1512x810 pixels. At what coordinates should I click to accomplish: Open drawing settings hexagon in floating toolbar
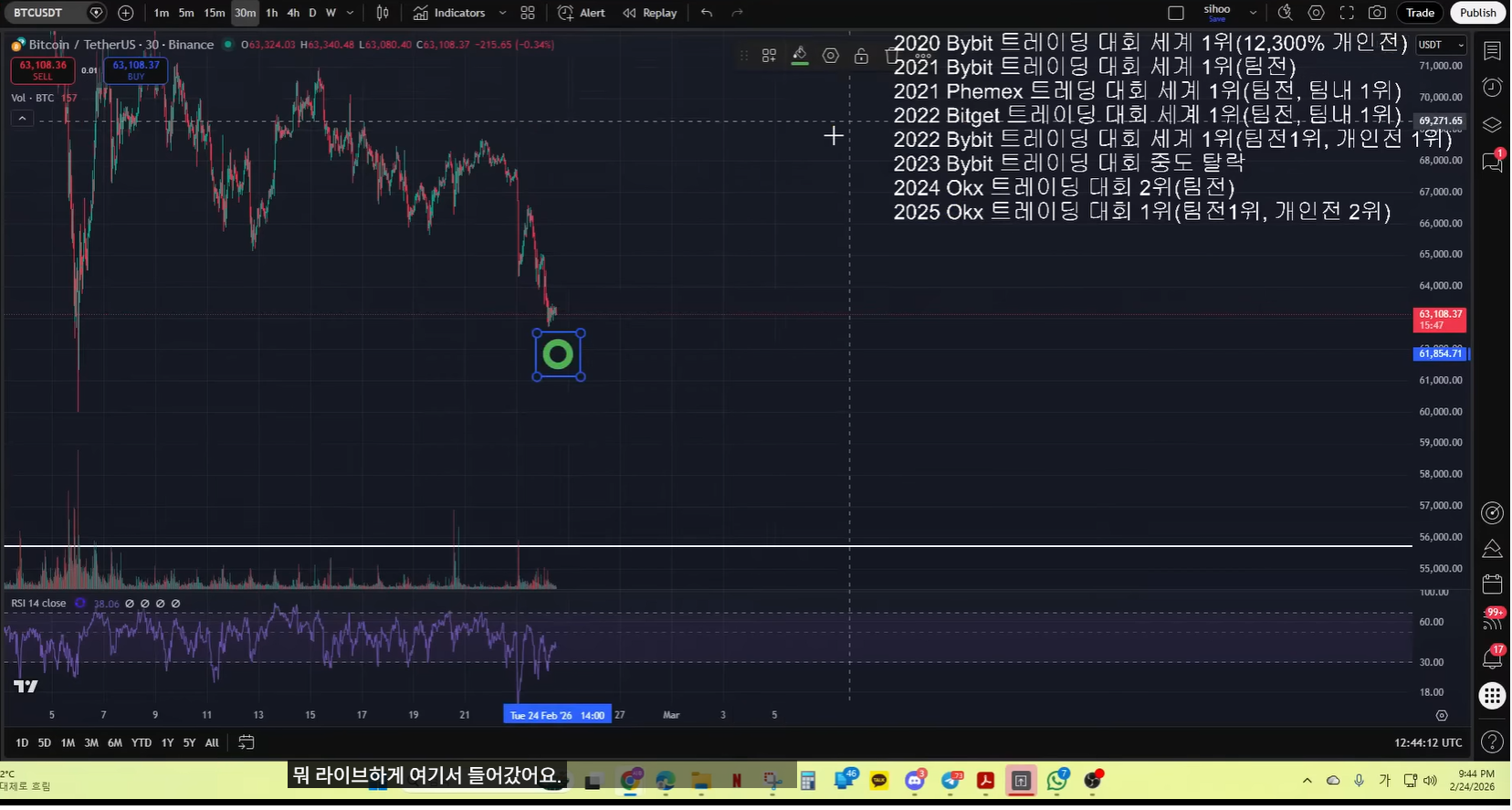point(830,56)
